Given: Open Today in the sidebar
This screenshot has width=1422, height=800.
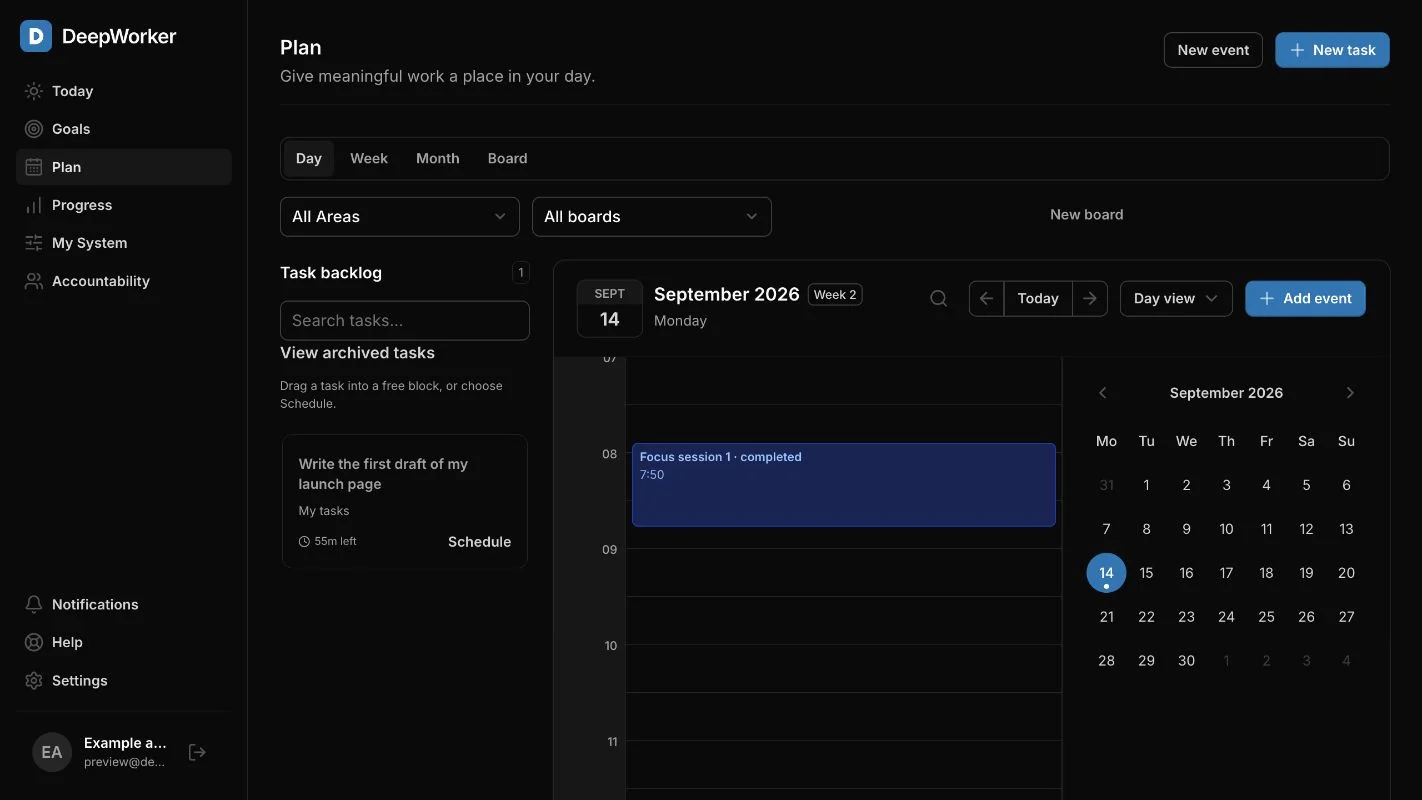Looking at the screenshot, I should tap(124, 91).
